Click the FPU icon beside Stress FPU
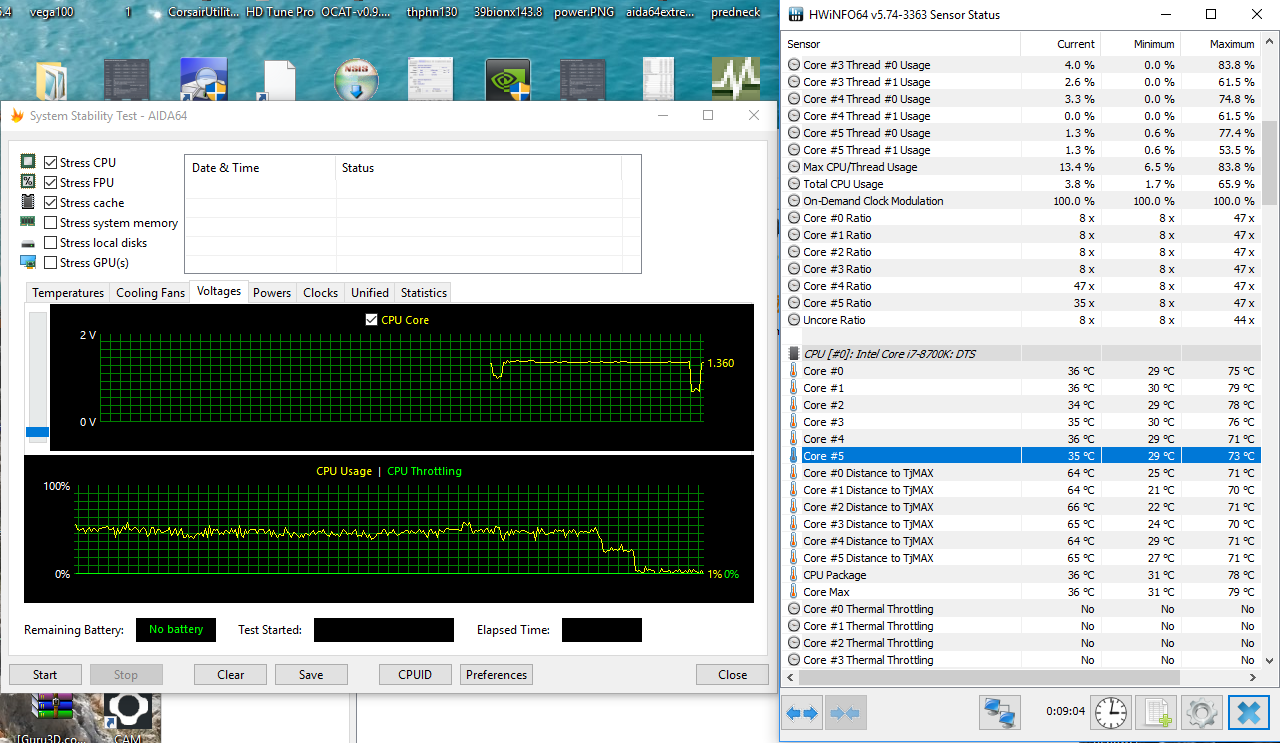 [28, 182]
